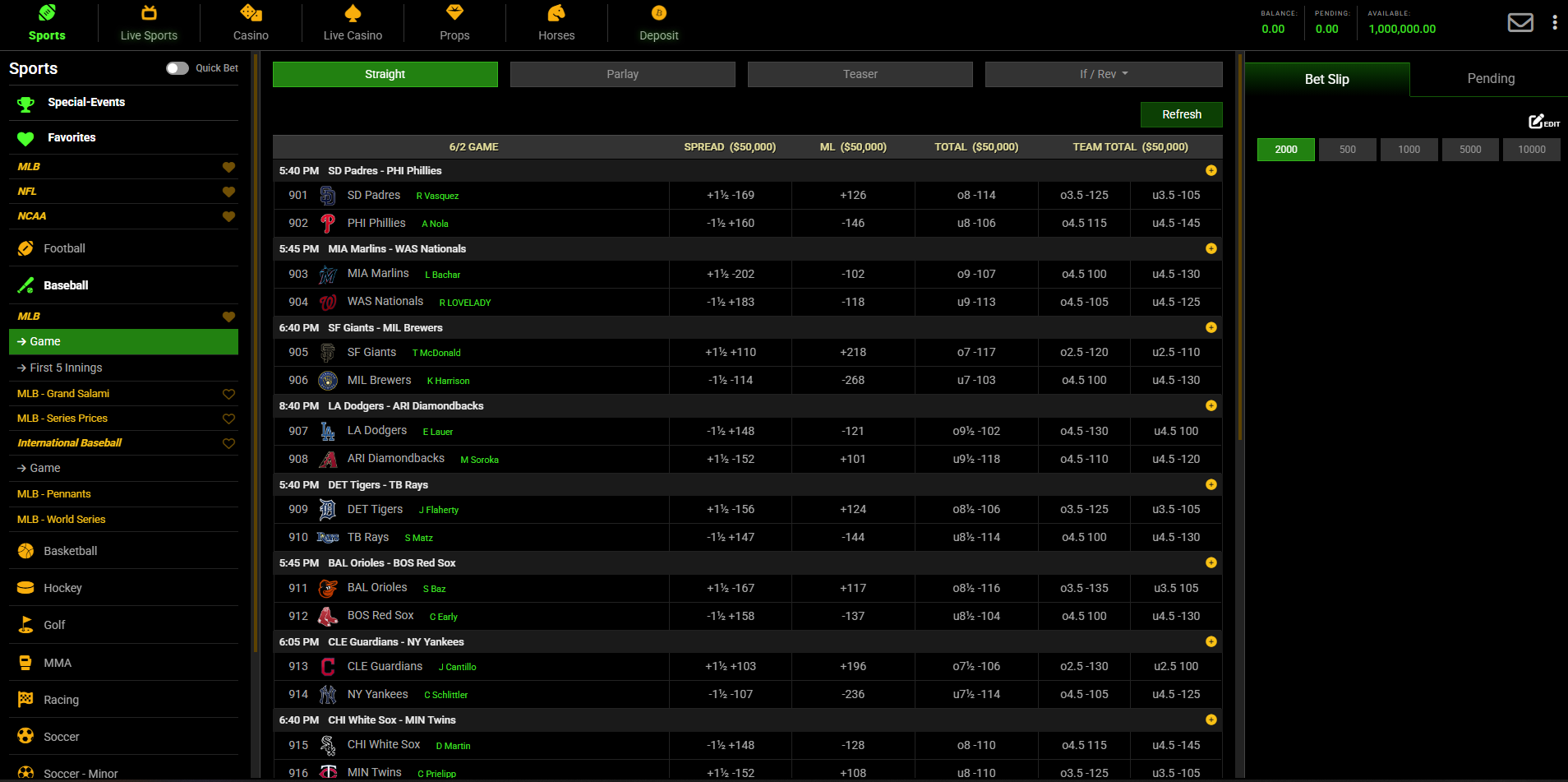The height and width of the screenshot is (782, 1568).
Task: Open the messages envelope icon
Action: click(1520, 23)
